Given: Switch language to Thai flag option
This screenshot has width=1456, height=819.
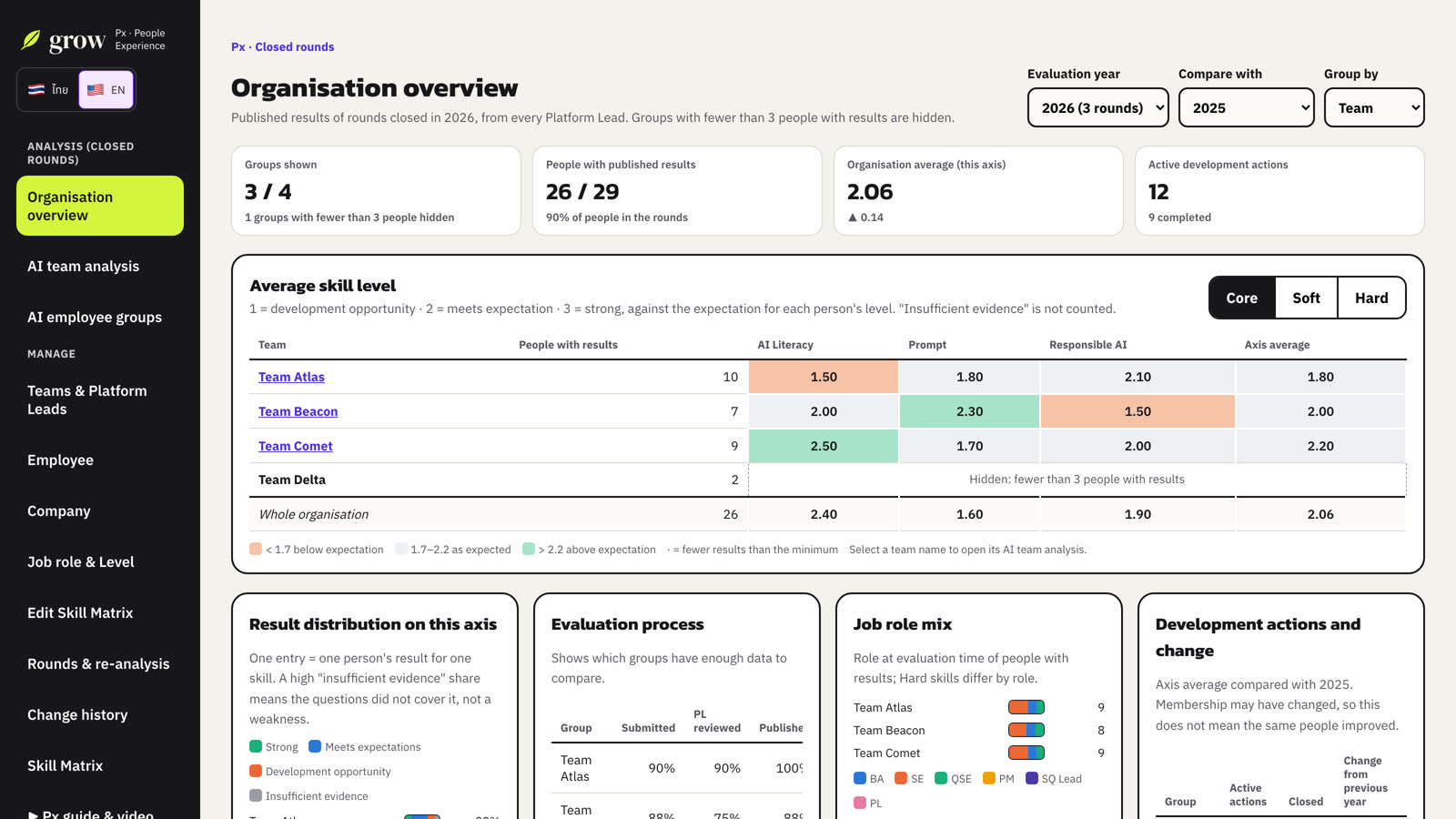Looking at the screenshot, I should pos(48,90).
